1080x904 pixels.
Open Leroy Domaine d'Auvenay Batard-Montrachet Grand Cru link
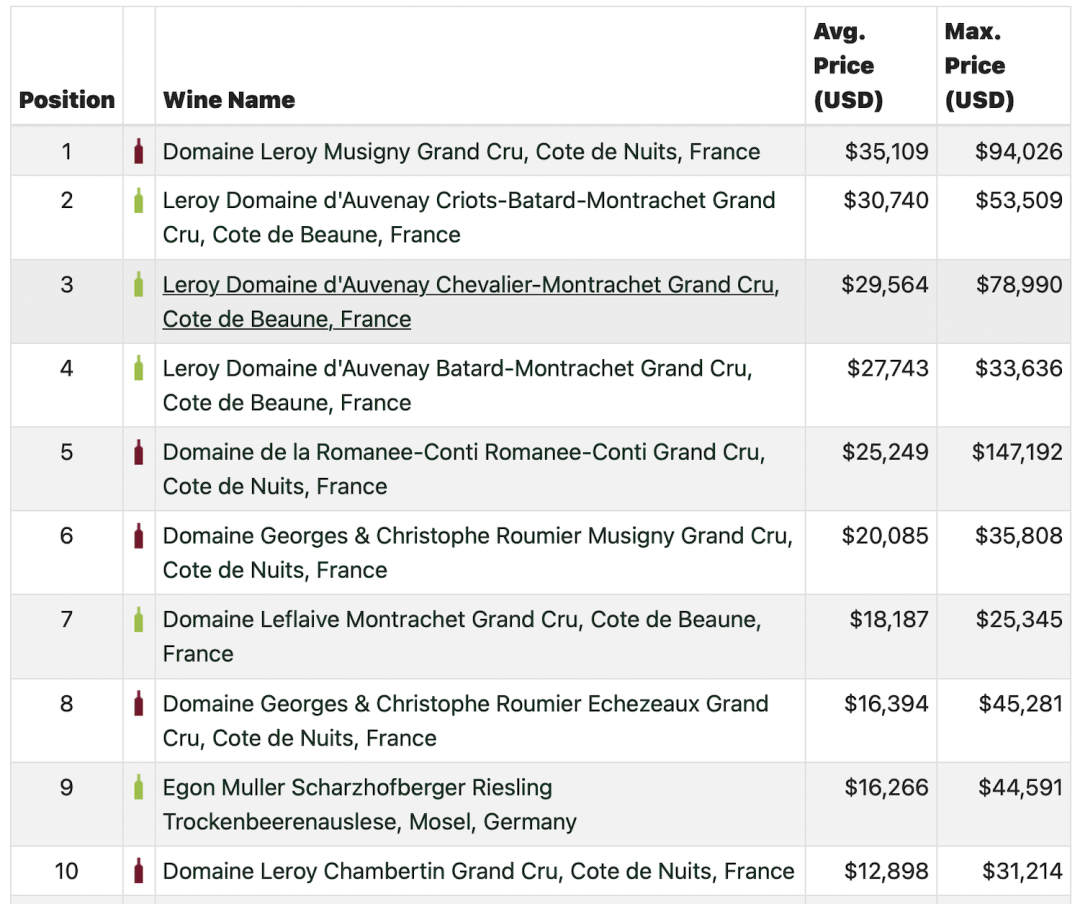[457, 385]
